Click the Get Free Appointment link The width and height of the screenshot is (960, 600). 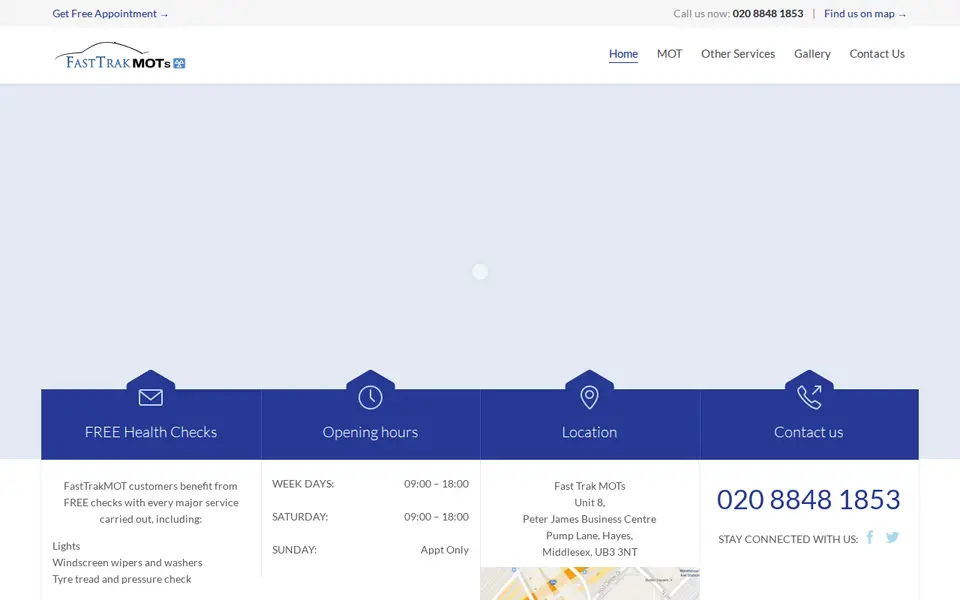(x=110, y=13)
